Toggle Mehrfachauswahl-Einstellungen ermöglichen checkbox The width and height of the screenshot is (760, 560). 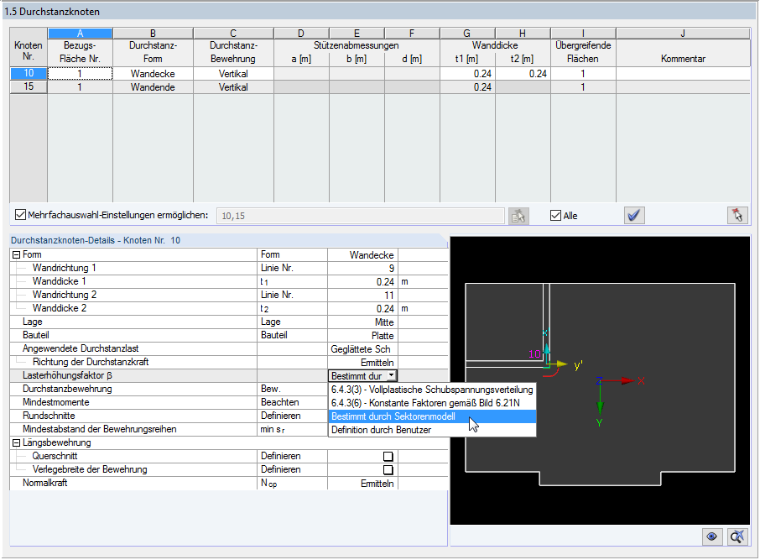click(x=20, y=215)
